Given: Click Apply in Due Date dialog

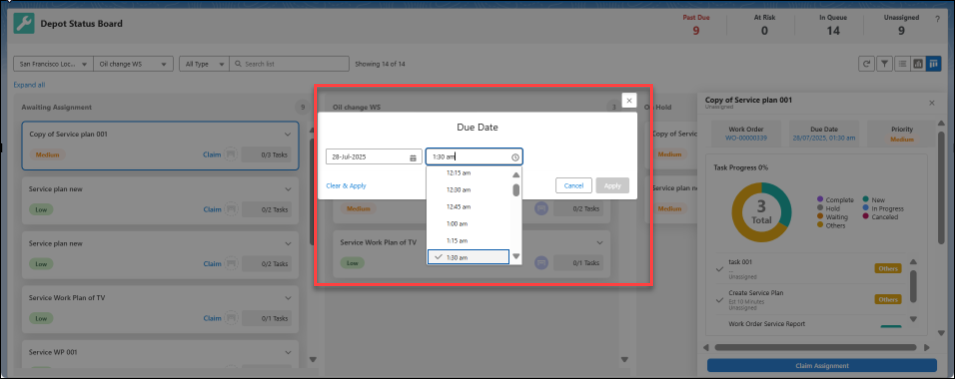Looking at the screenshot, I should (x=613, y=185).
